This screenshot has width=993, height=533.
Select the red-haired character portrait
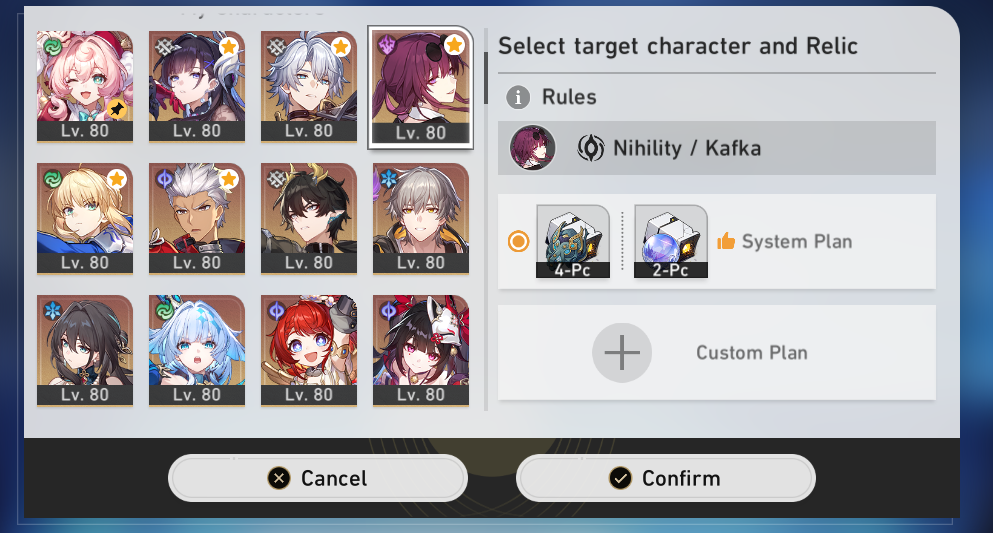tap(308, 350)
